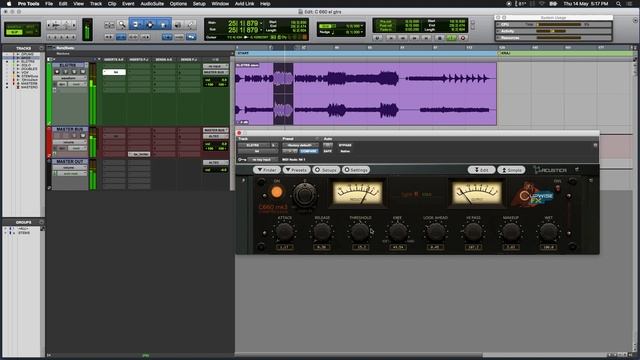Open the plug-in Finder dropdown

[x=267, y=170]
